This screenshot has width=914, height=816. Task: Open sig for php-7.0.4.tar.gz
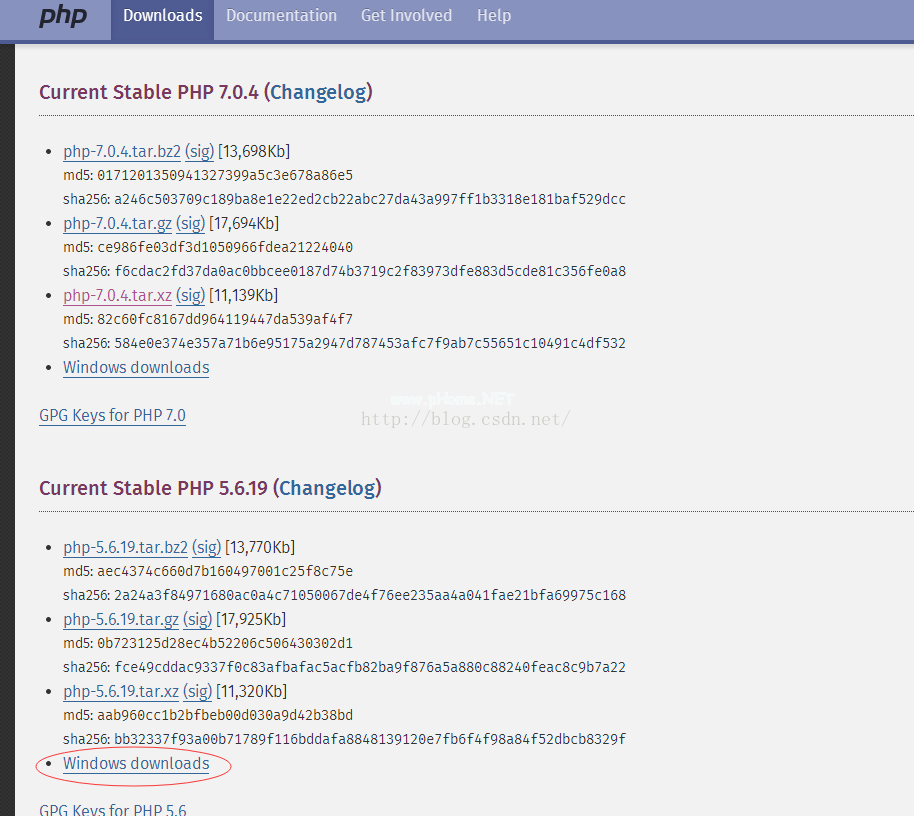[192, 224]
